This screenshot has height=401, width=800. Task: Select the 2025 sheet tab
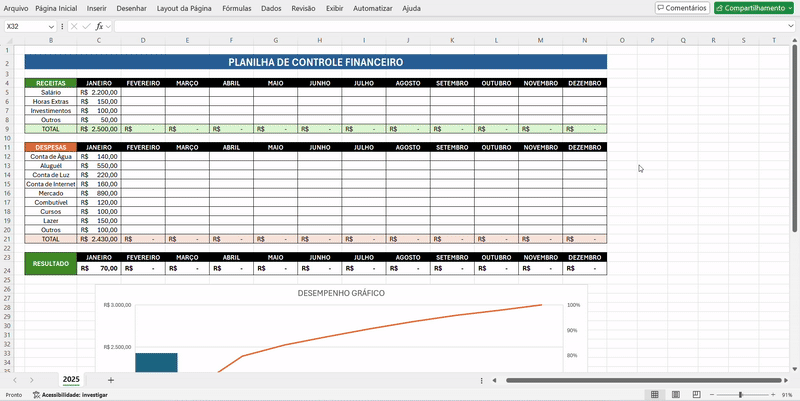click(x=72, y=380)
